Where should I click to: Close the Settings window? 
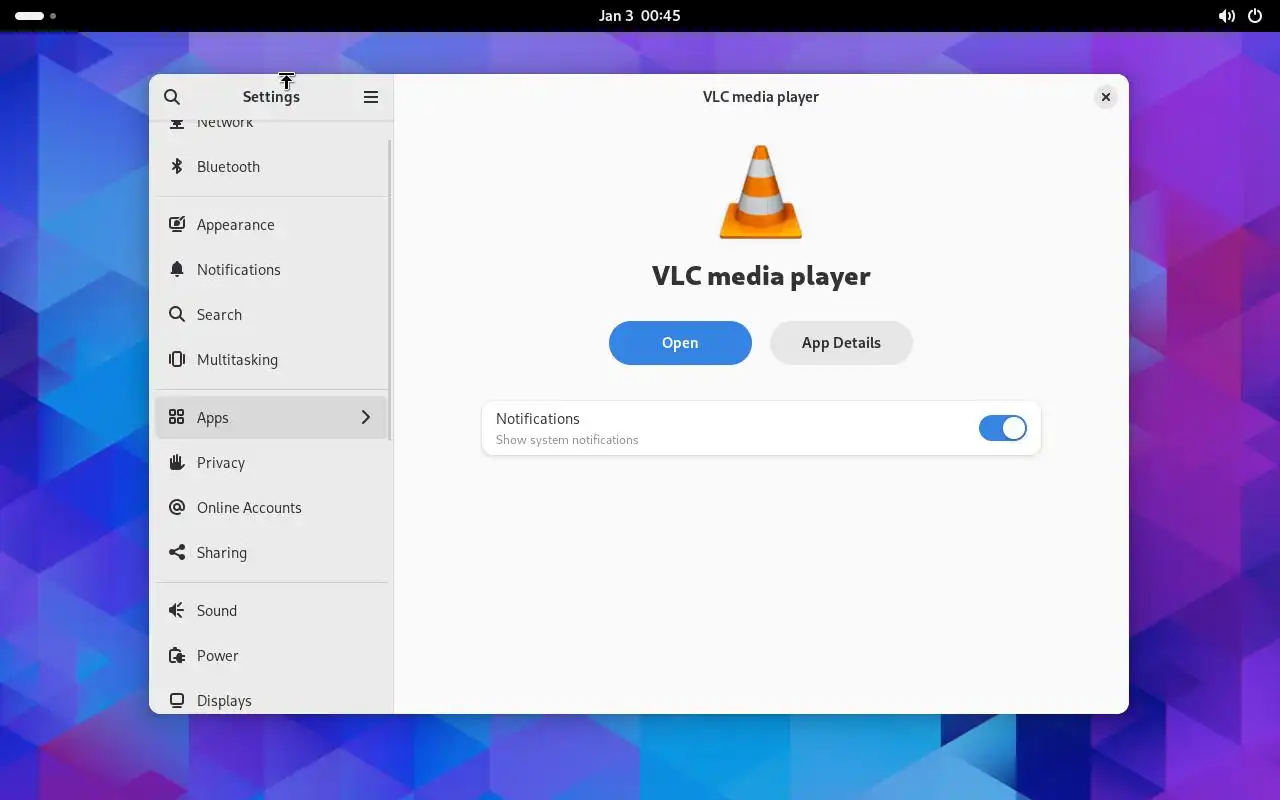[x=1105, y=97]
